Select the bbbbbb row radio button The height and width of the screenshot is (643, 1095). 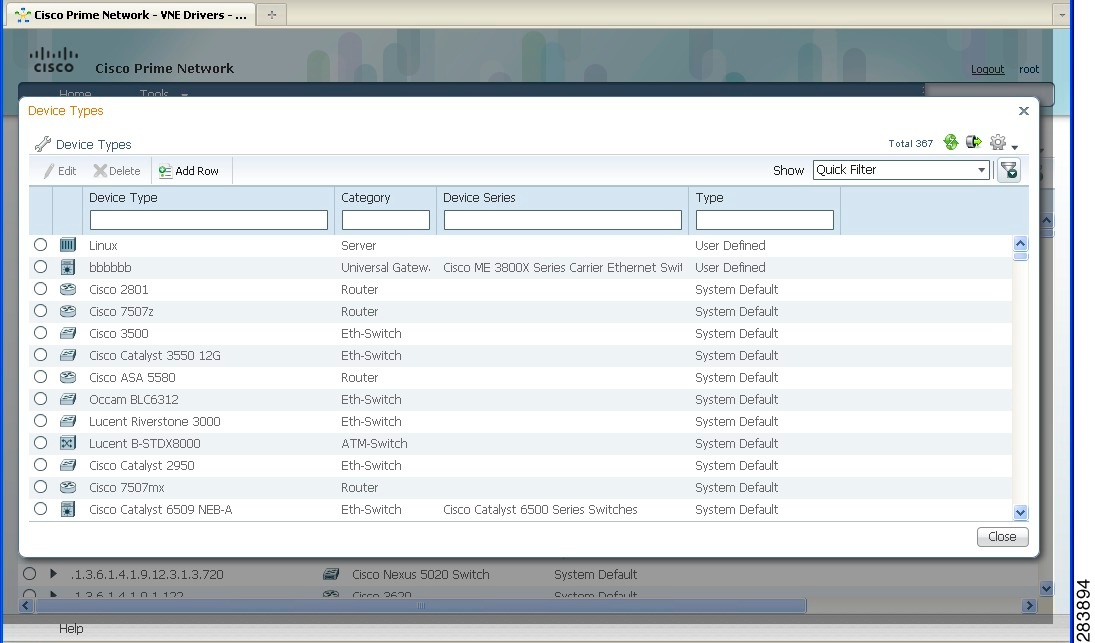coord(41,267)
